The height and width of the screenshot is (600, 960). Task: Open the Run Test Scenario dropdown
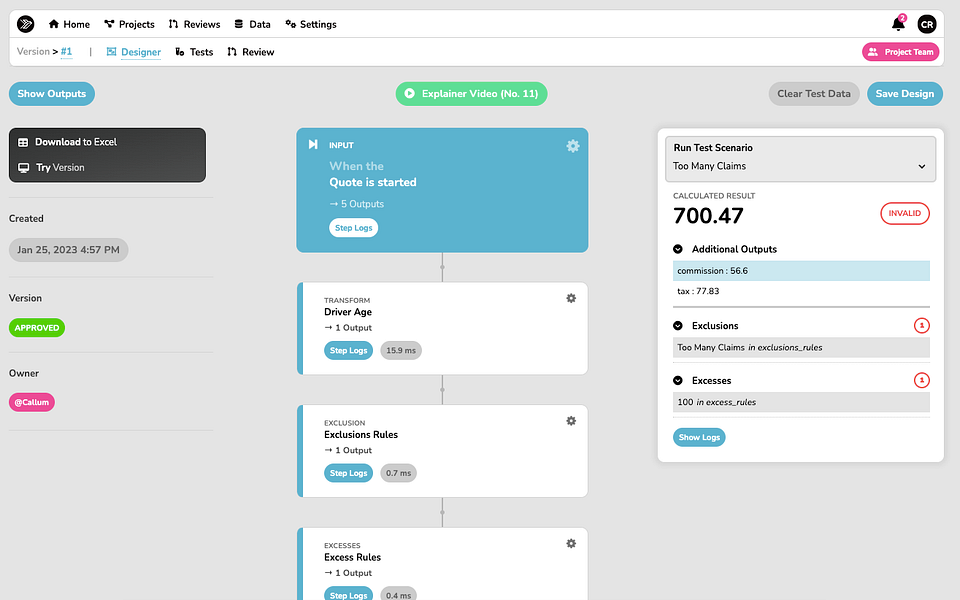(x=800, y=159)
